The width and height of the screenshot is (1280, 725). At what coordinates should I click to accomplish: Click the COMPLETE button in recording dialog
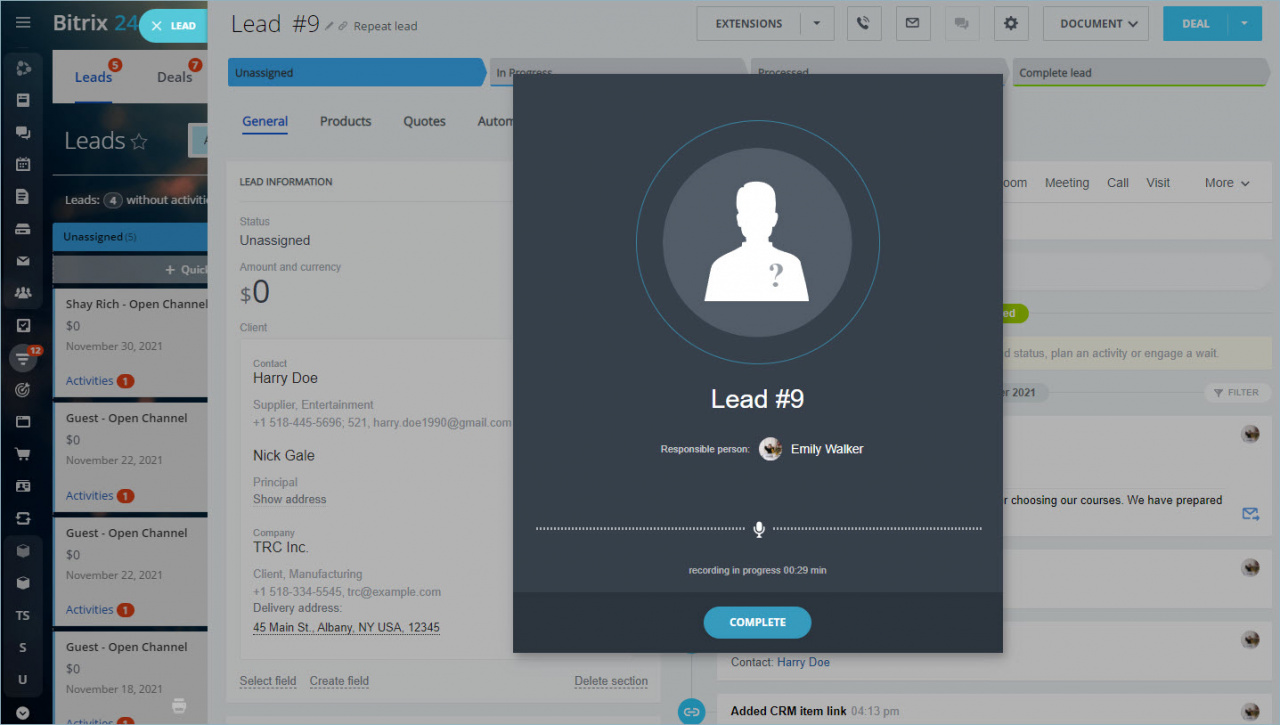757,622
